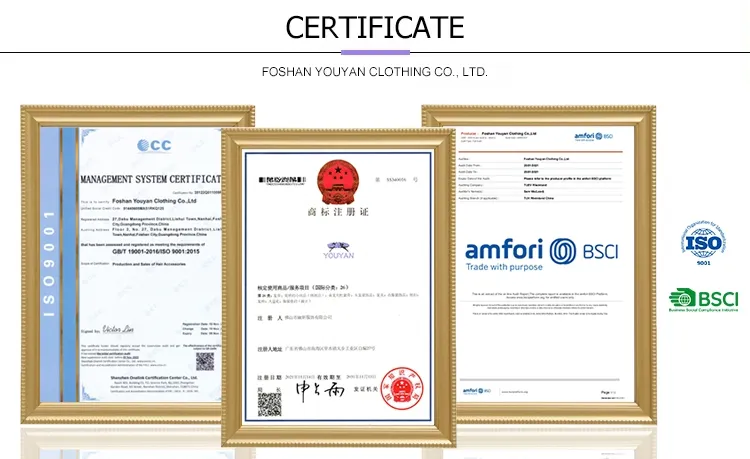This screenshot has height=459, width=750.
Task: Click the red round seal stamp
Action: 402,388
